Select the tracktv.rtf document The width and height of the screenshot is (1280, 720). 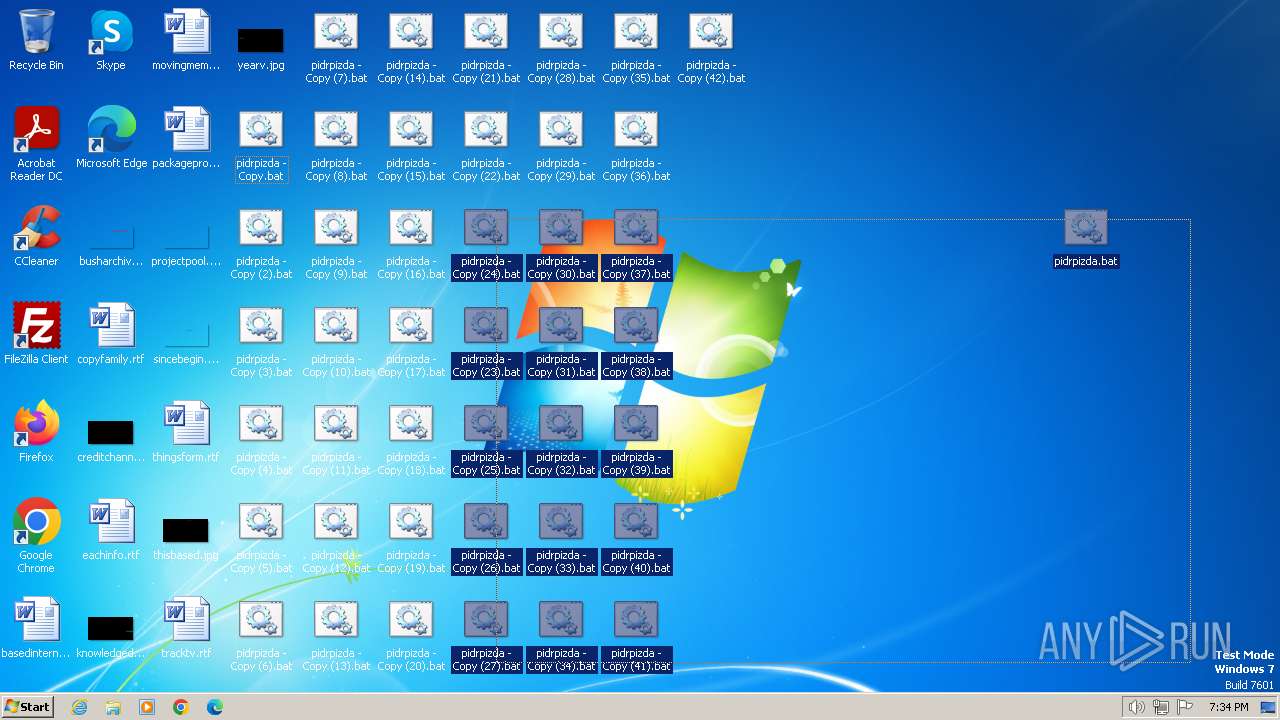tap(186, 628)
